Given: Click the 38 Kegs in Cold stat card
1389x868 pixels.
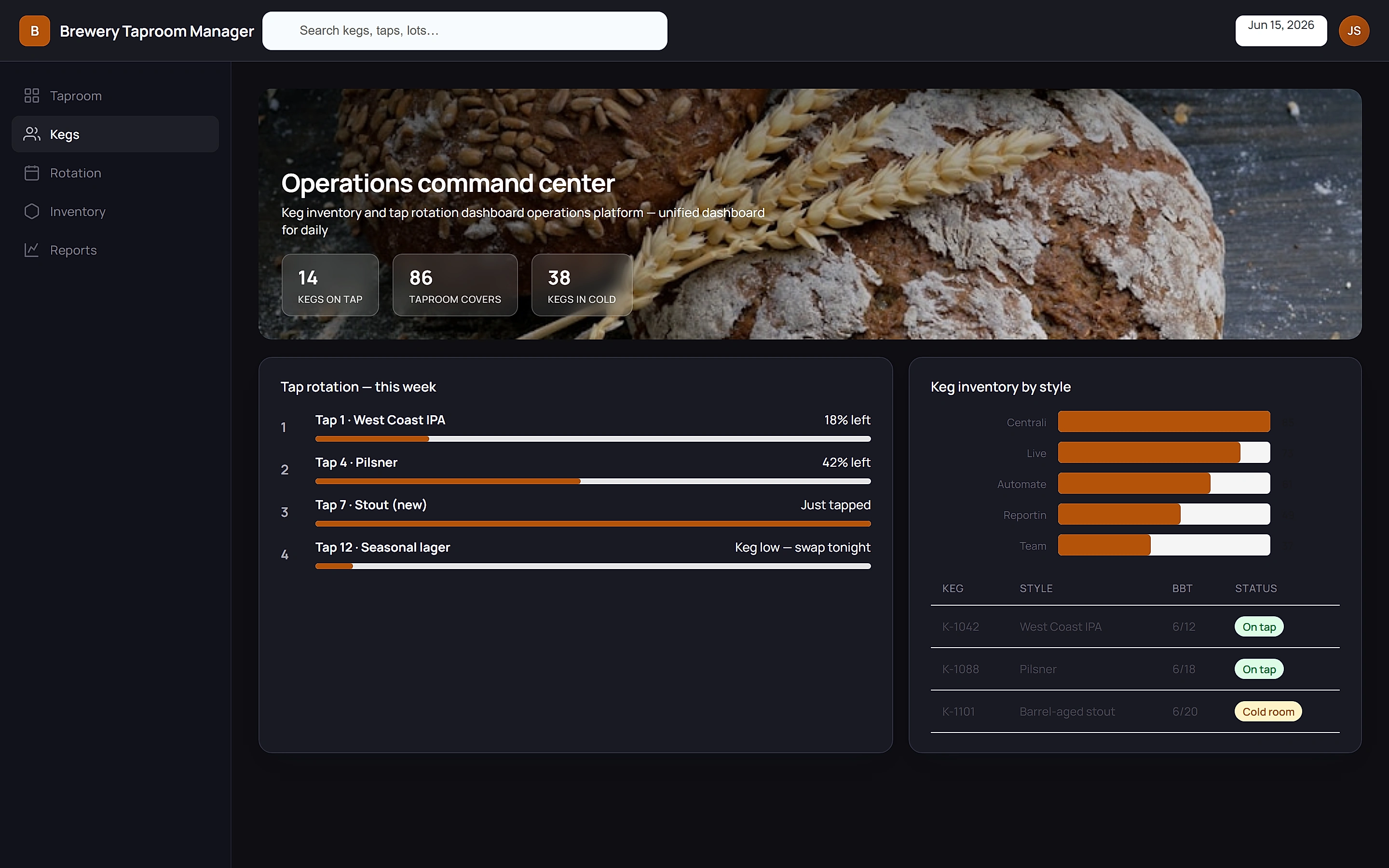Looking at the screenshot, I should point(582,285).
